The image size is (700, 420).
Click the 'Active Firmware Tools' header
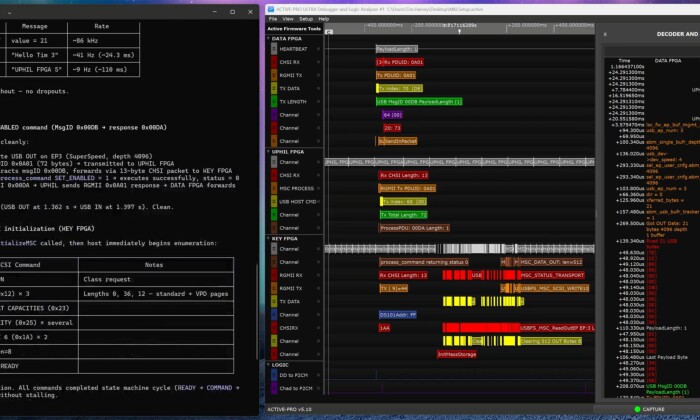click(x=294, y=29)
